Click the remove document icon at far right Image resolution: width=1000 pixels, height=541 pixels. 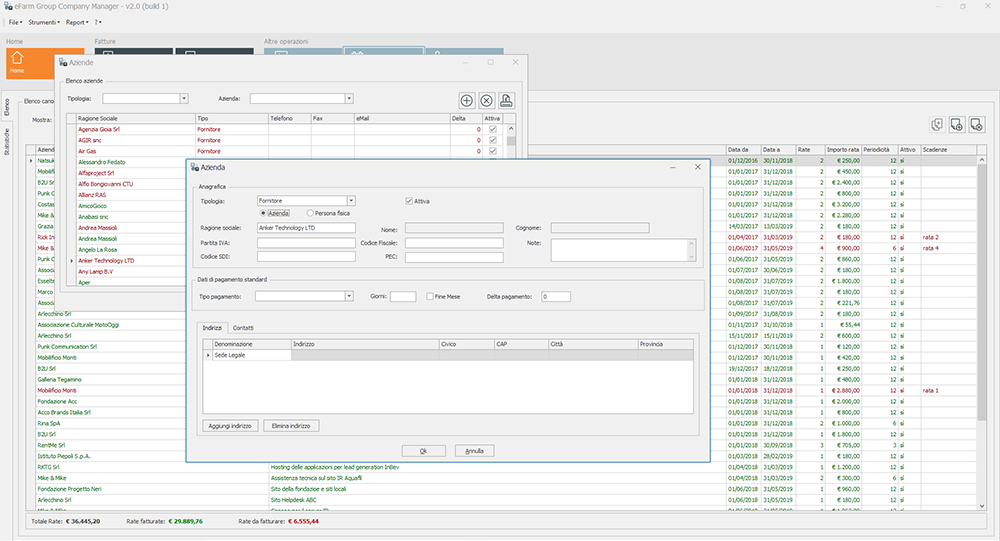point(977,124)
